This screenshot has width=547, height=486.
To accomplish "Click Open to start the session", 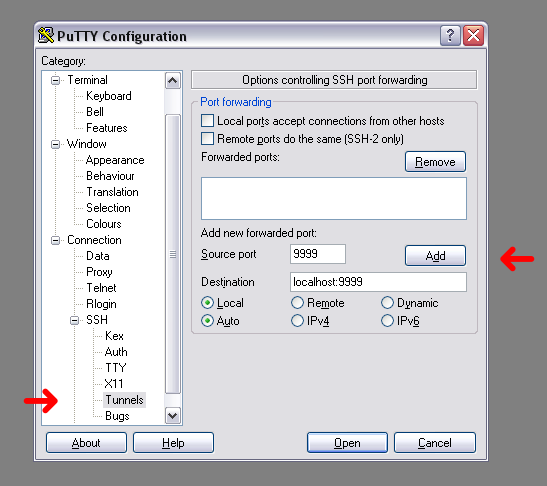I will [x=347, y=443].
